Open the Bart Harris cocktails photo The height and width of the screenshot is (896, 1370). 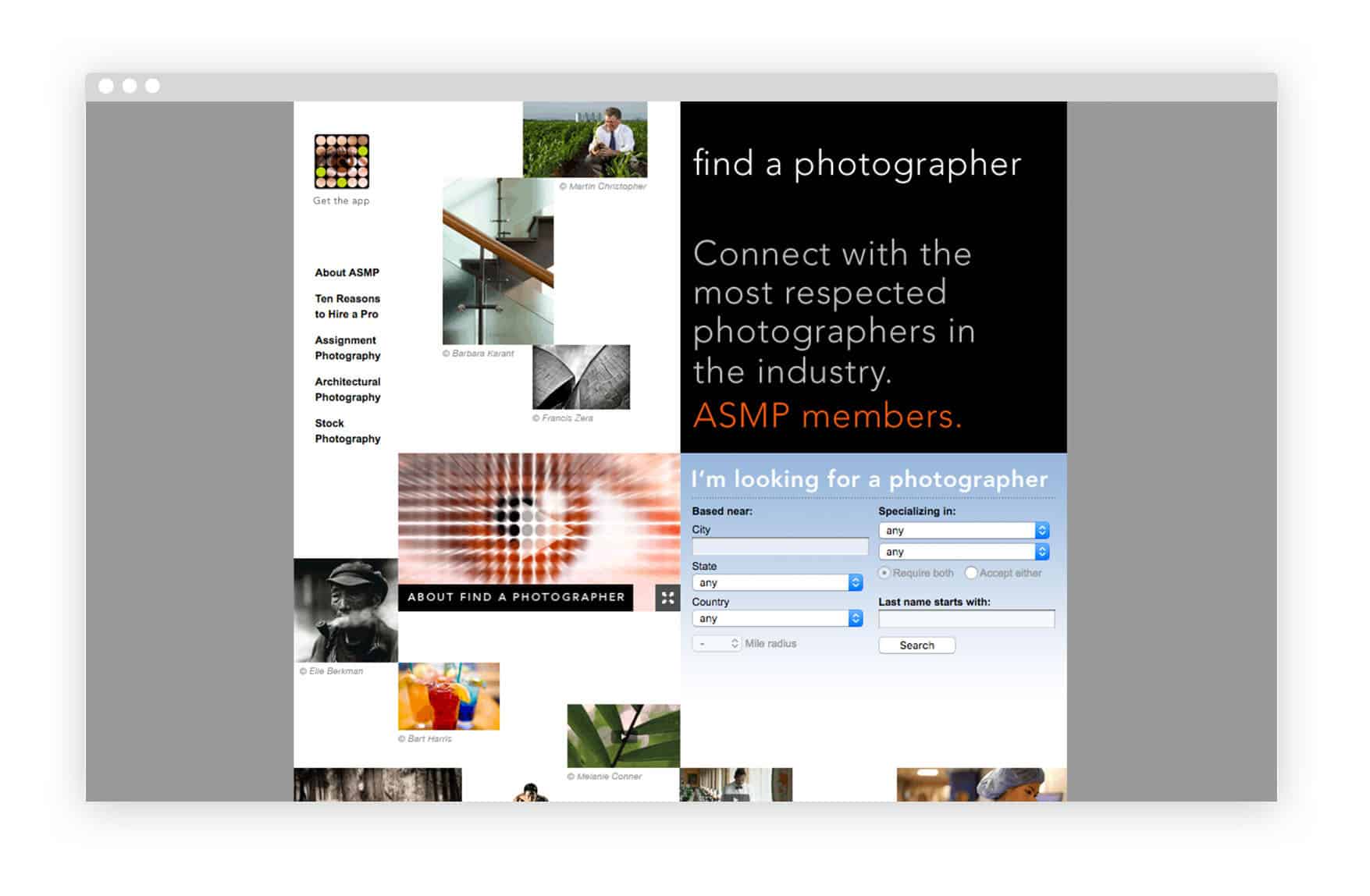tap(449, 696)
